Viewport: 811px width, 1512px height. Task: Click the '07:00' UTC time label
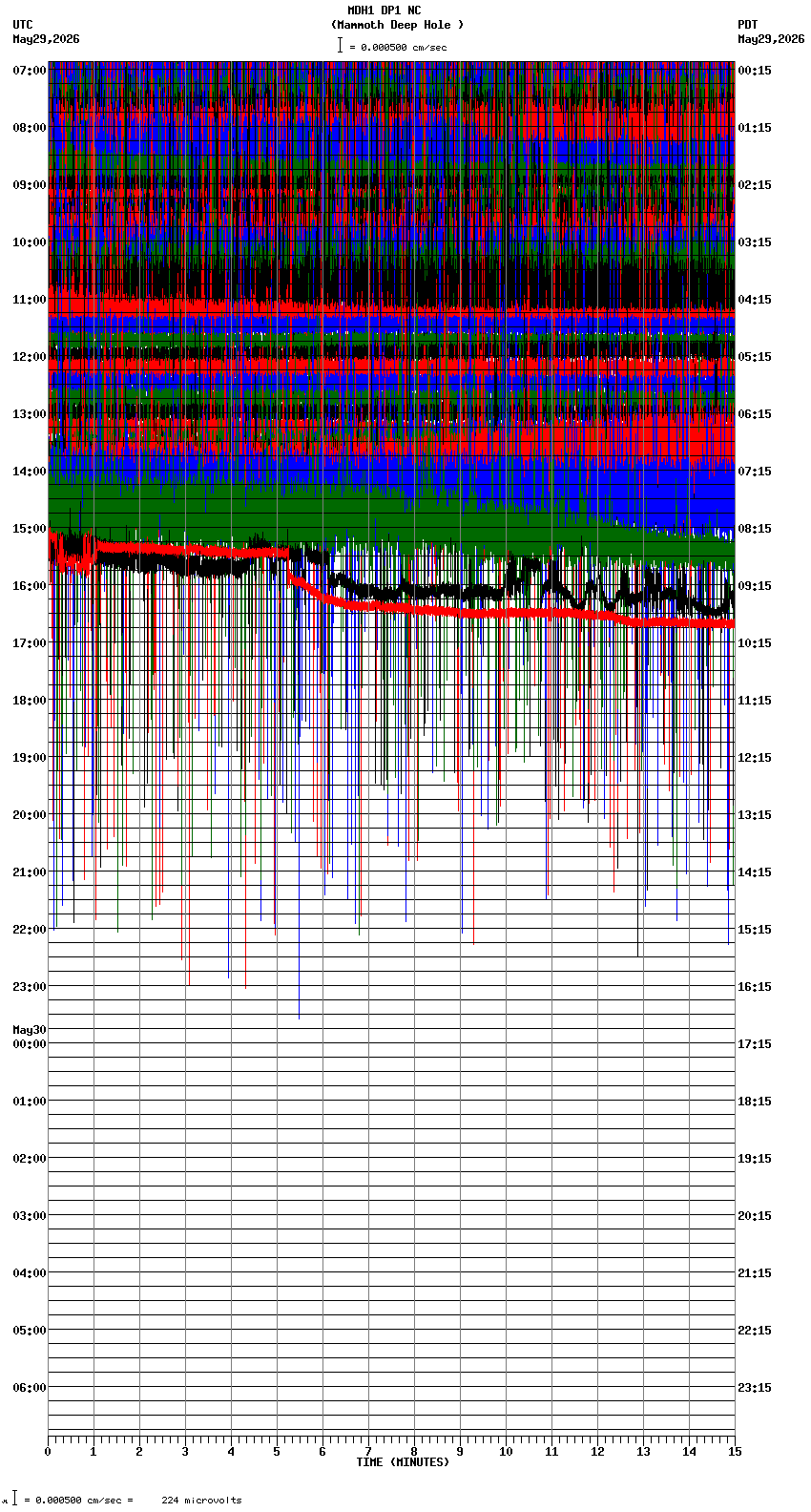coord(30,71)
